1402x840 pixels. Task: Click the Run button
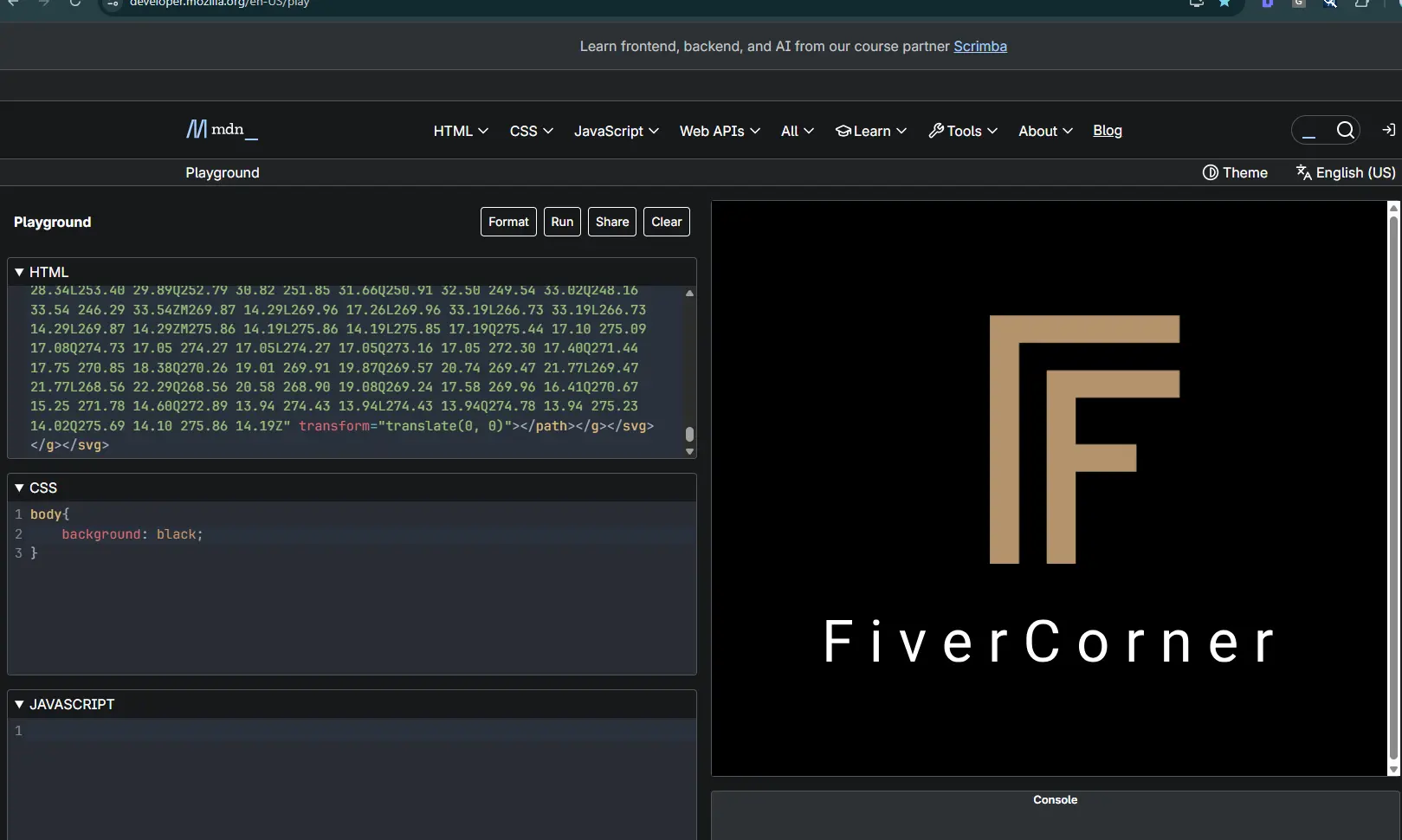(562, 222)
